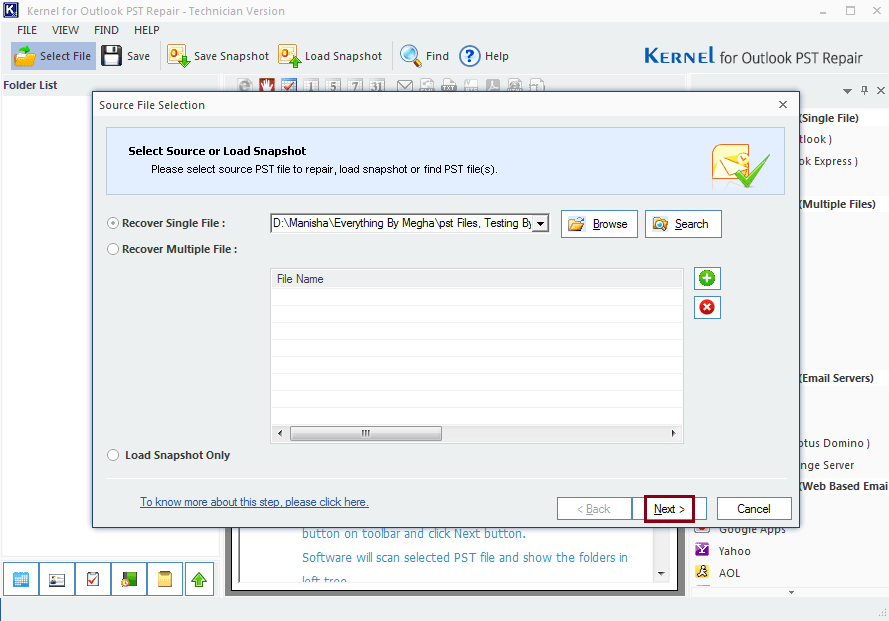Open the FIND menu
Viewport: 889px width, 621px height.
click(x=106, y=30)
